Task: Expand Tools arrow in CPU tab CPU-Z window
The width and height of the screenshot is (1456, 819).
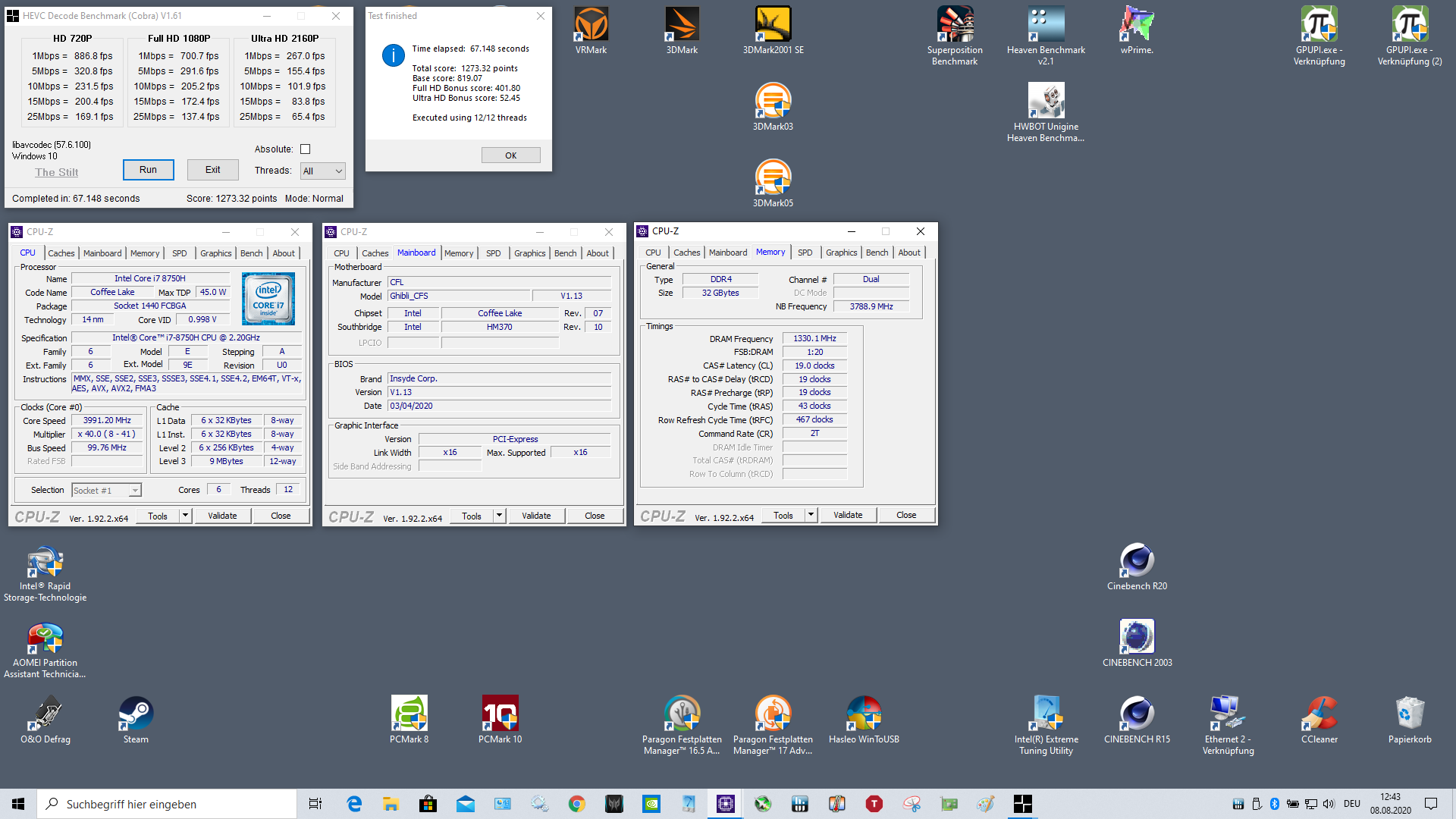Action: click(x=184, y=516)
